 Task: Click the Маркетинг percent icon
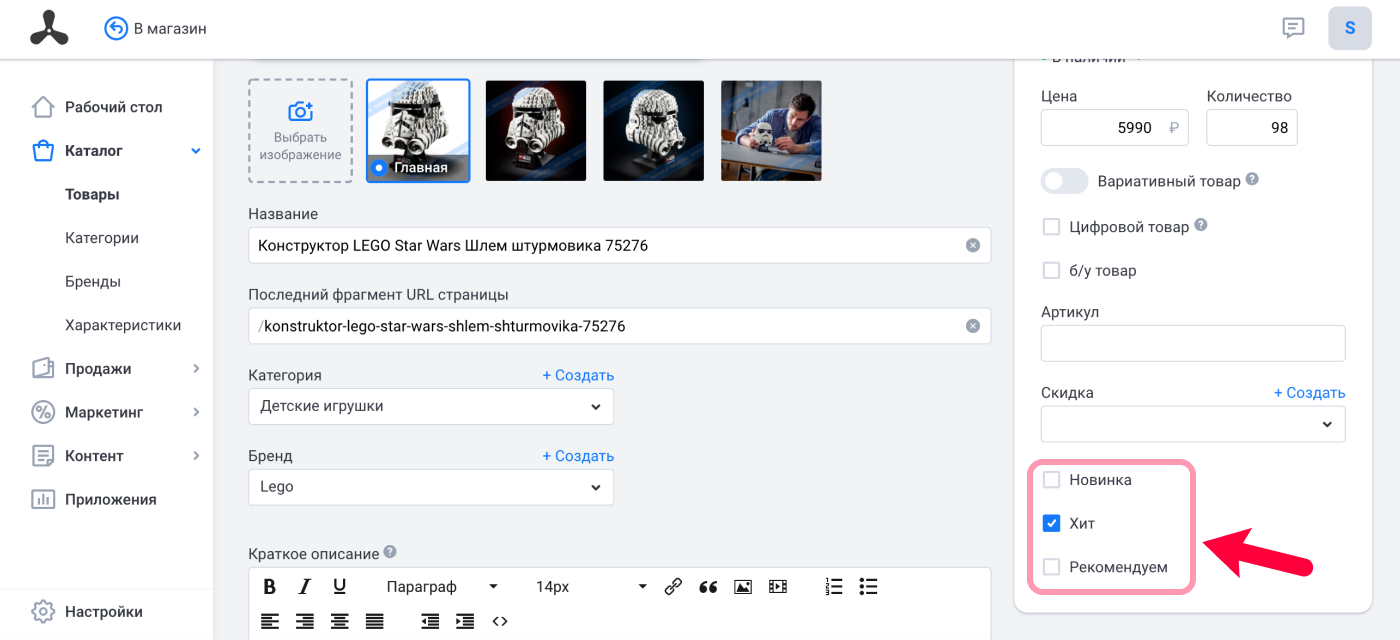tap(42, 412)
